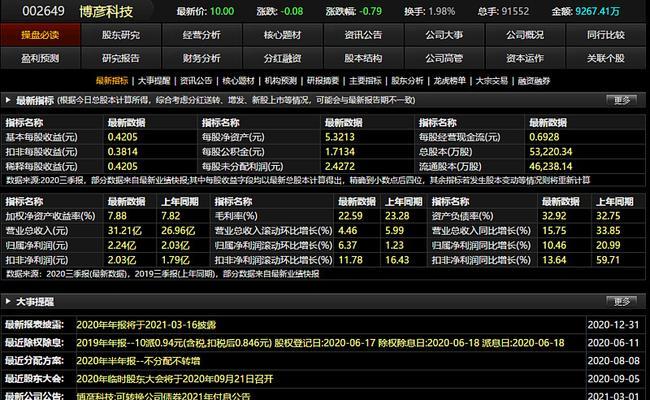Open 经营分析 tab

[201, 35]
